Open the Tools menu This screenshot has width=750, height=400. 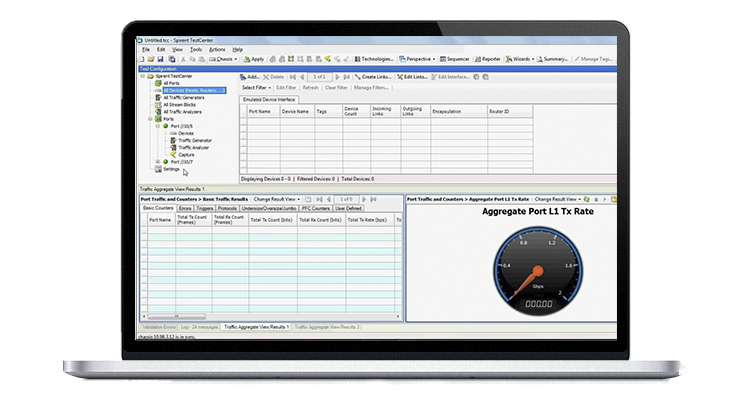click(x=196, y=50)
